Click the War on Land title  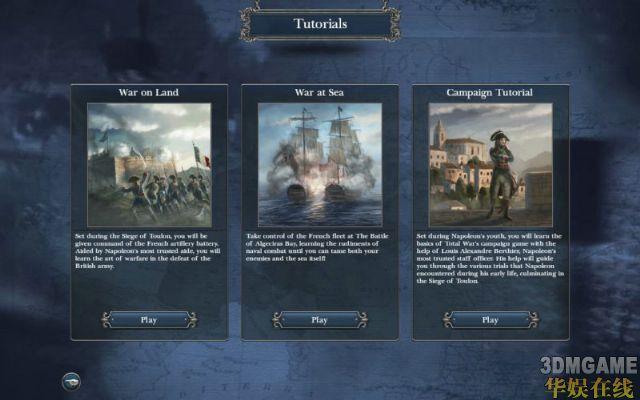[x=149, y=92]
